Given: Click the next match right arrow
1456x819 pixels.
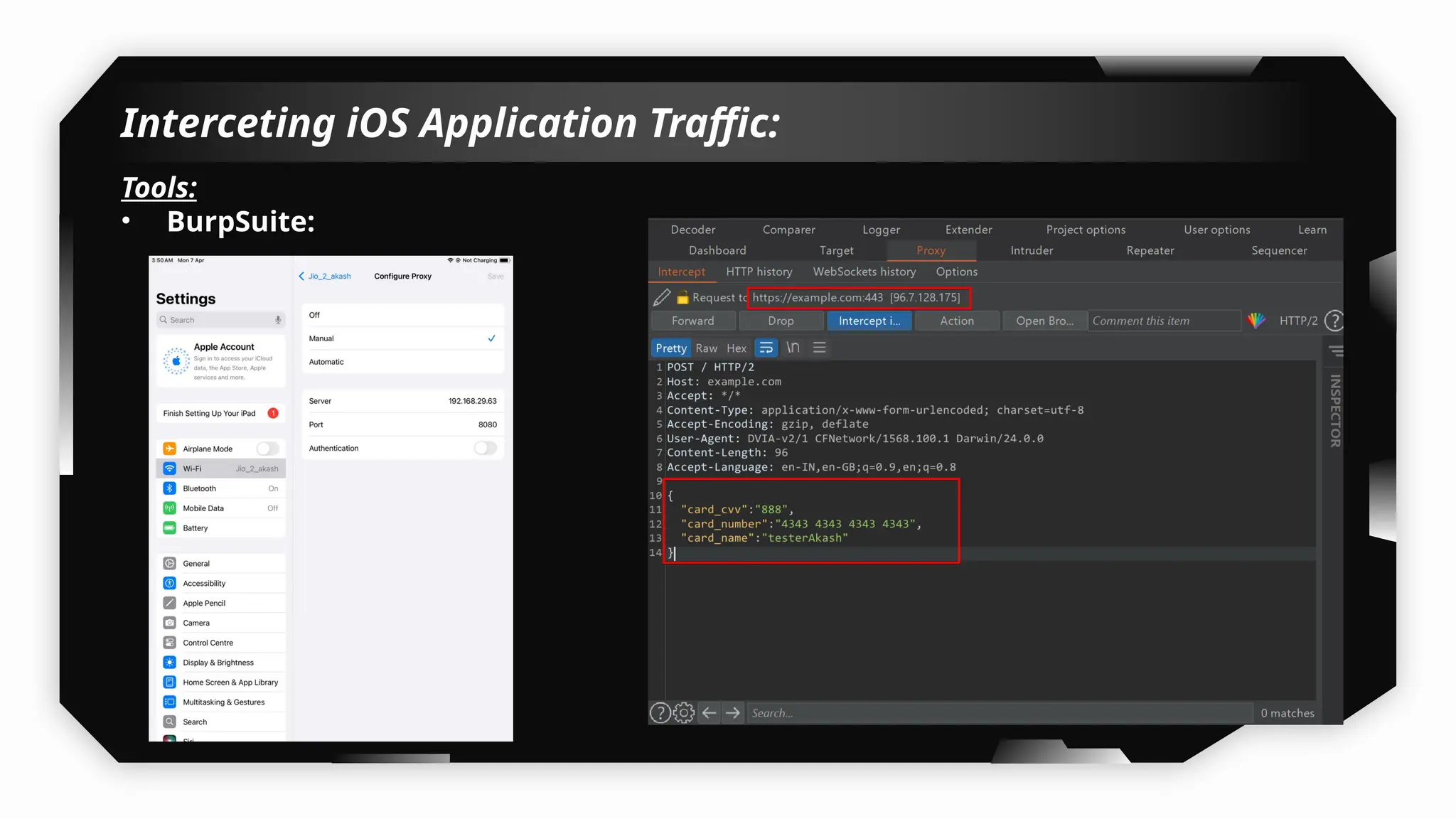Looking at the screenshot, I should tap(732, 712).
